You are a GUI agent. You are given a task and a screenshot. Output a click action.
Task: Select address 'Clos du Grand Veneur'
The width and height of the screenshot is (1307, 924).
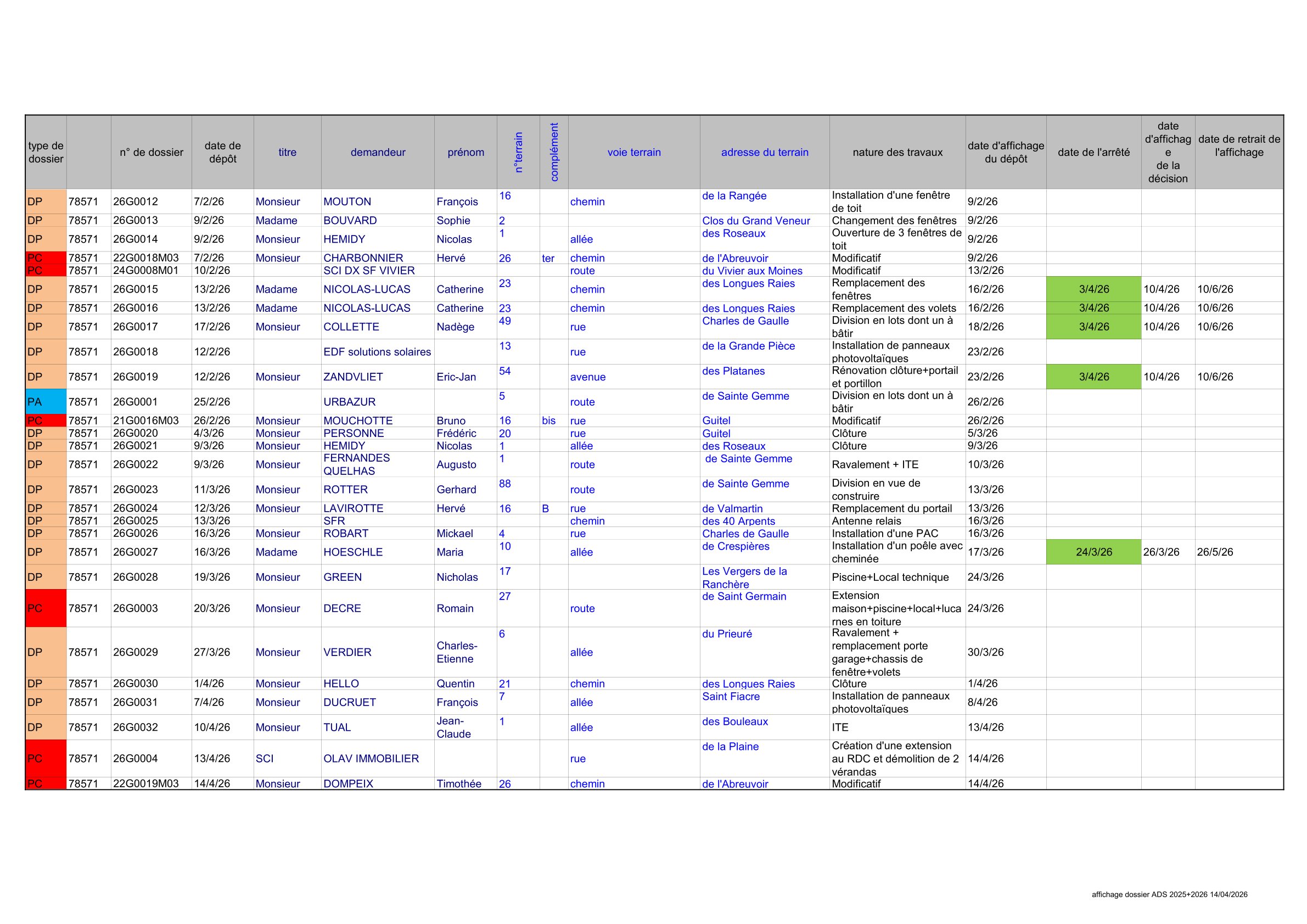[755, 220]
